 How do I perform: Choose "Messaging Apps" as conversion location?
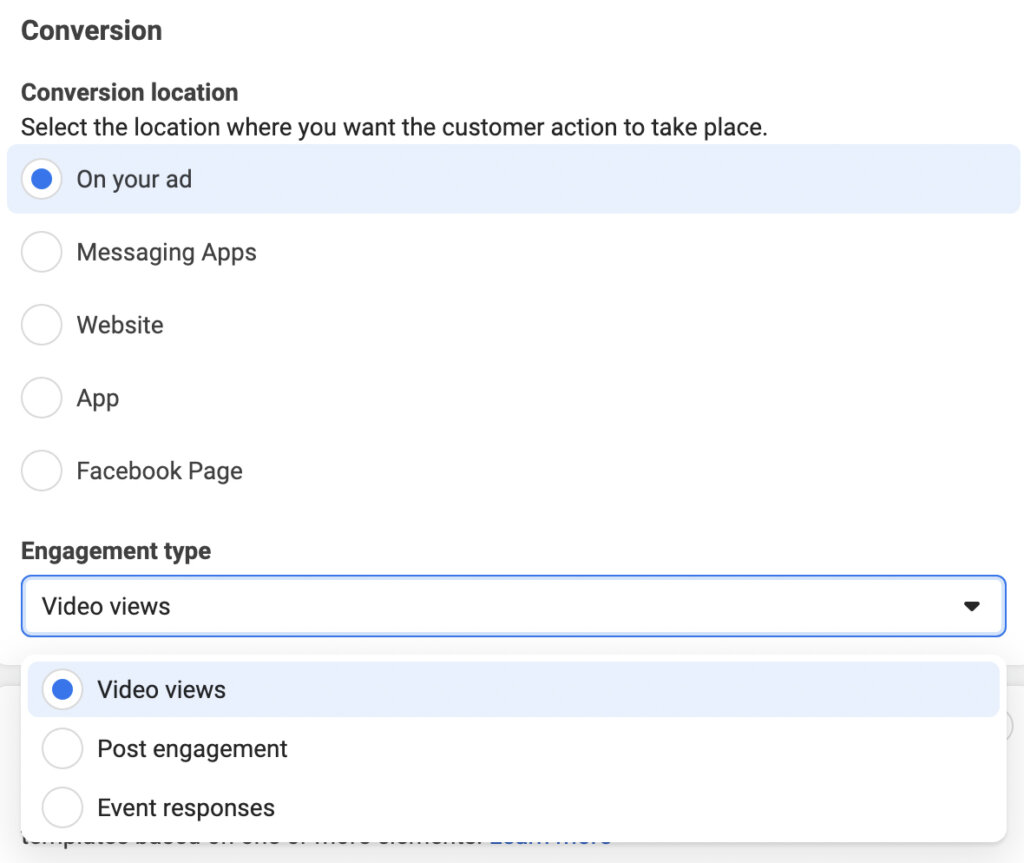[166, 252]
